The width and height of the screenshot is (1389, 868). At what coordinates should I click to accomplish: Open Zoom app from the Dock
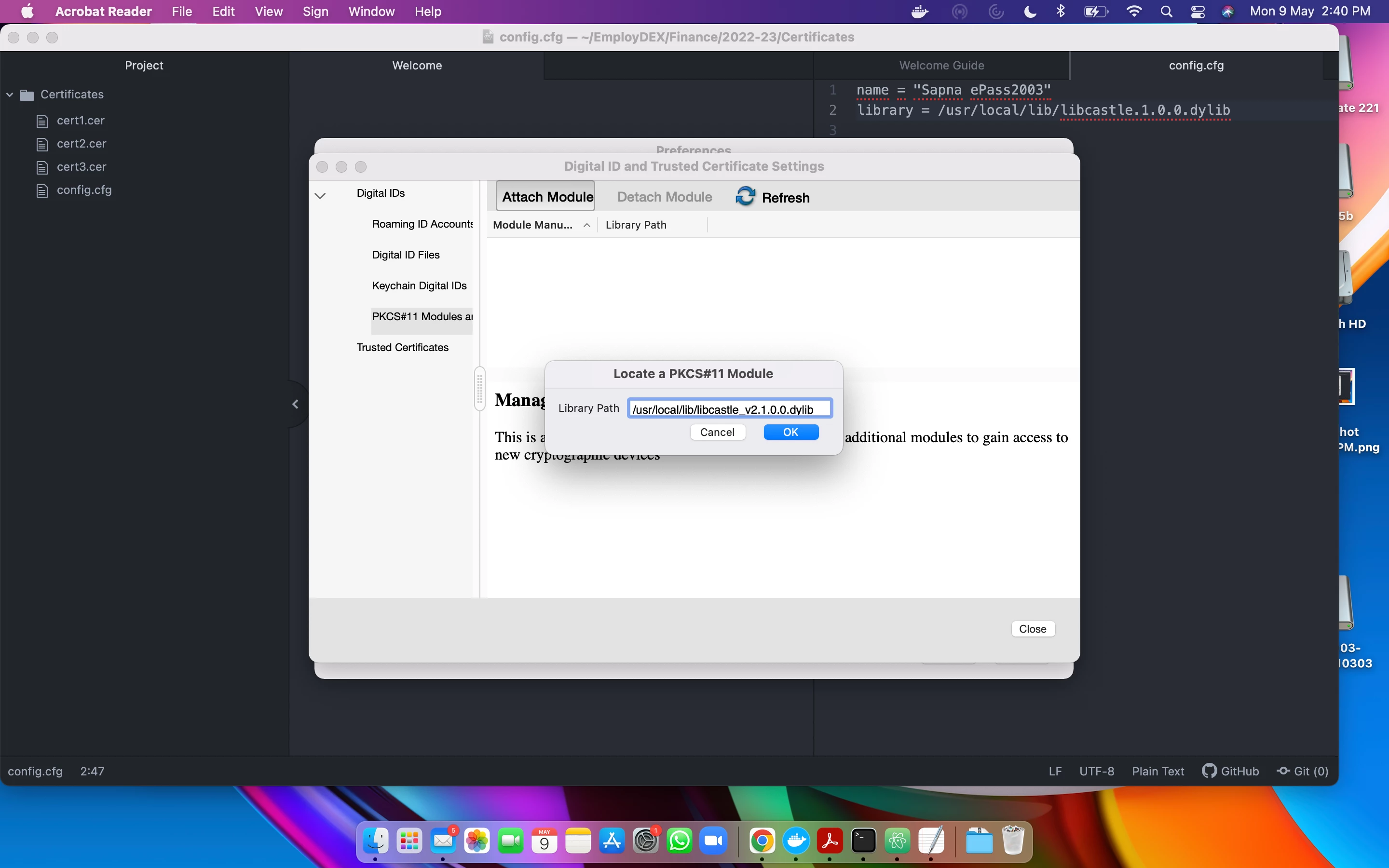click(x=713, y=841)
